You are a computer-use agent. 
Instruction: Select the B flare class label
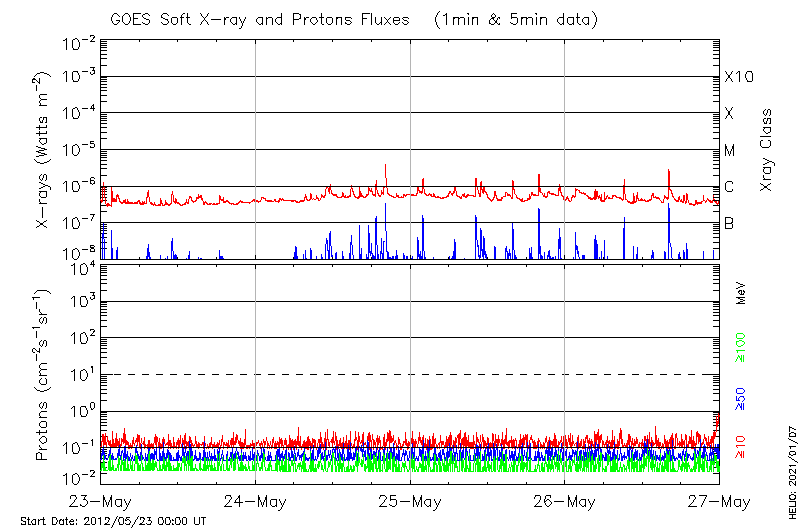pos(730,223)
